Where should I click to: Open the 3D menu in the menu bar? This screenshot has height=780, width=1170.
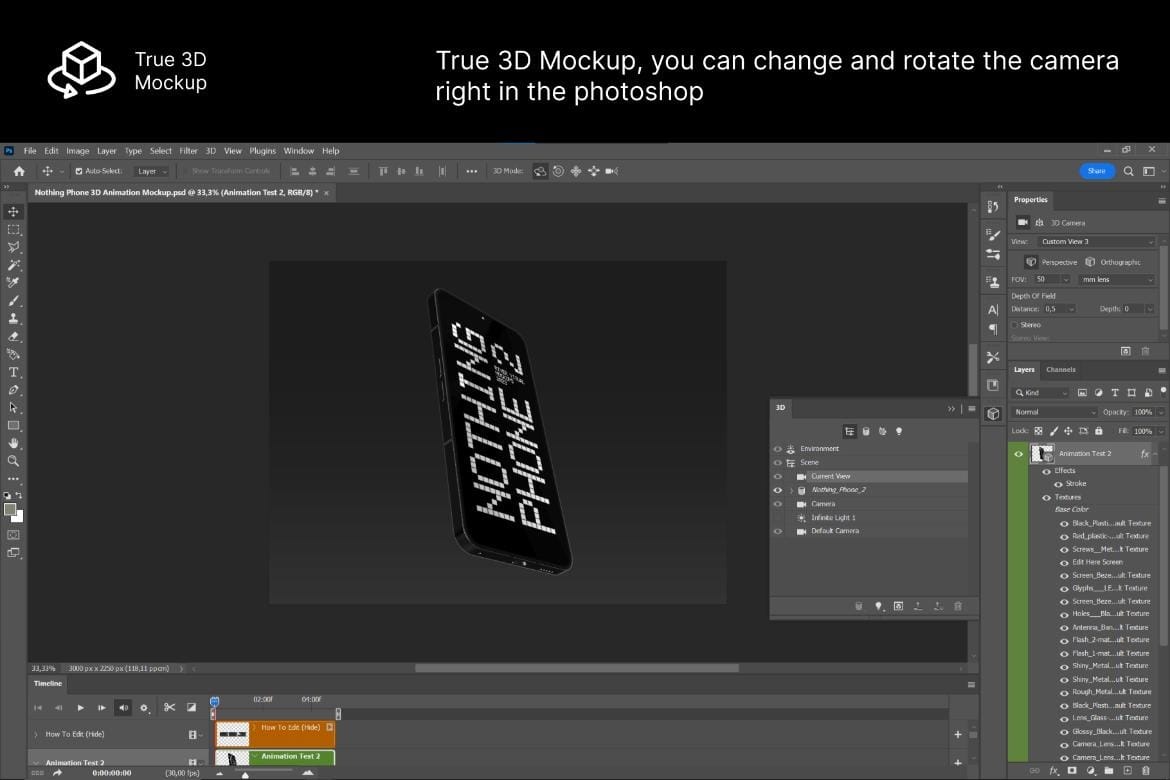coord(210,150)
